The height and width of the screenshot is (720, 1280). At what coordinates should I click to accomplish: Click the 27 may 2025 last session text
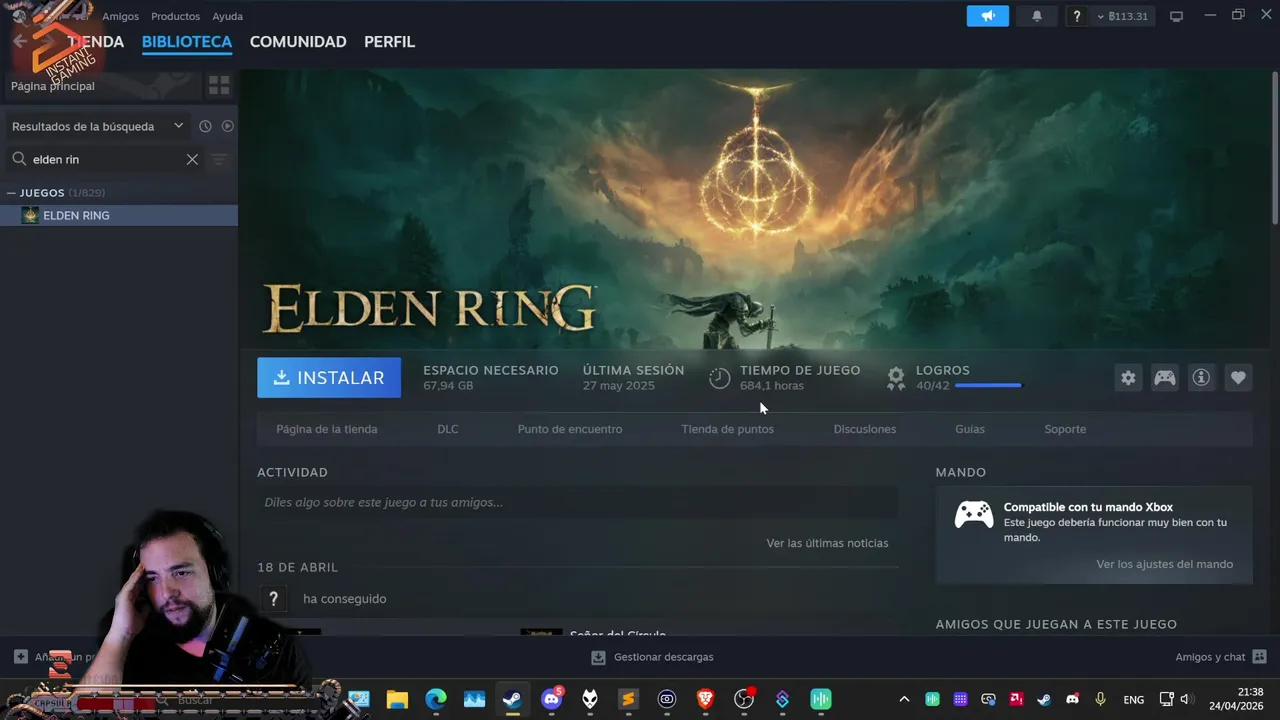click(x=619, y=386)
